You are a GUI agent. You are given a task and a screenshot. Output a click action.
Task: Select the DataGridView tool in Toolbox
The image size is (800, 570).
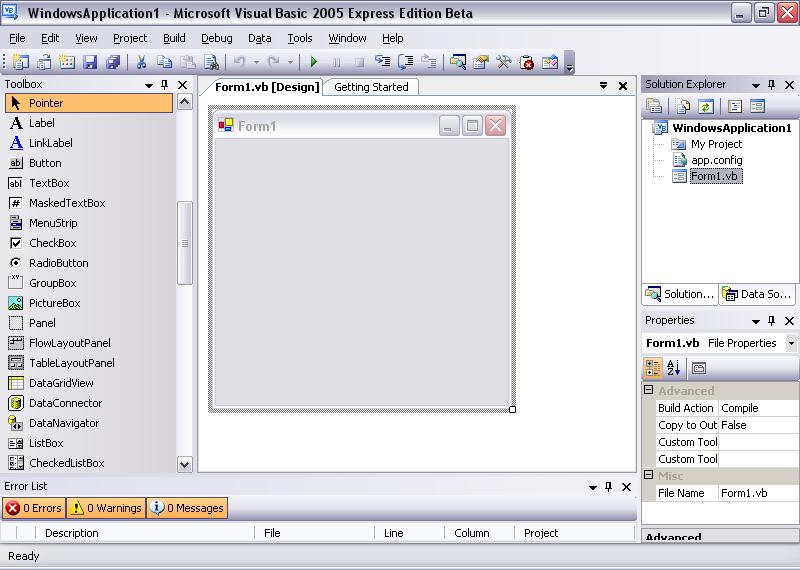(89, 383)
